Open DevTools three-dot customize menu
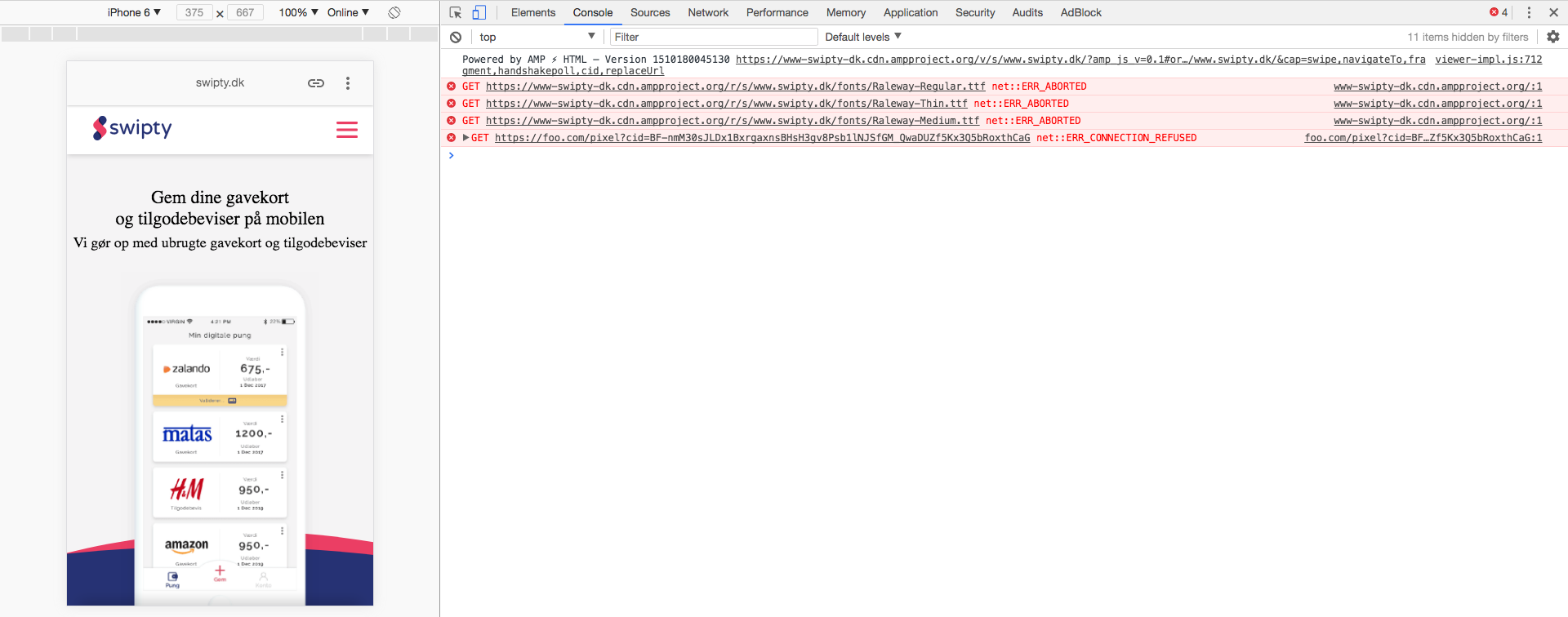This screenshot has height=617, width=1568. 1529,12
